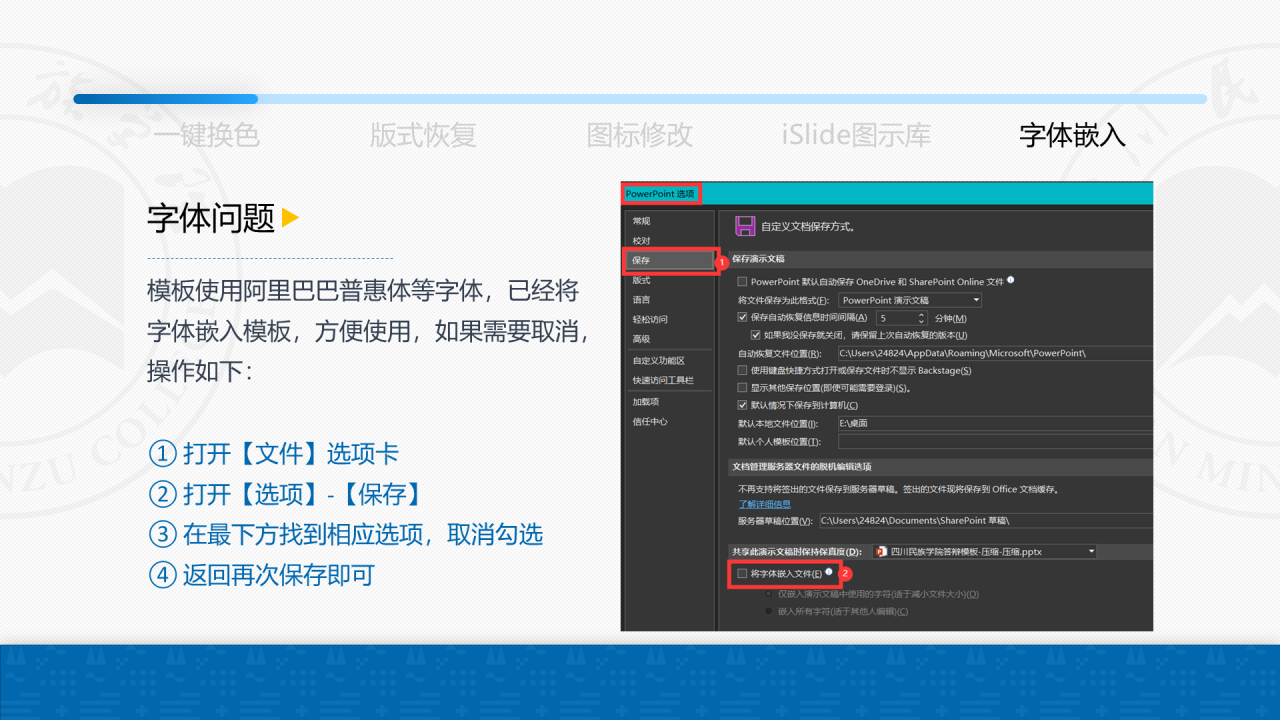Click the 服务器草稿位置 path field

[985, 520]
